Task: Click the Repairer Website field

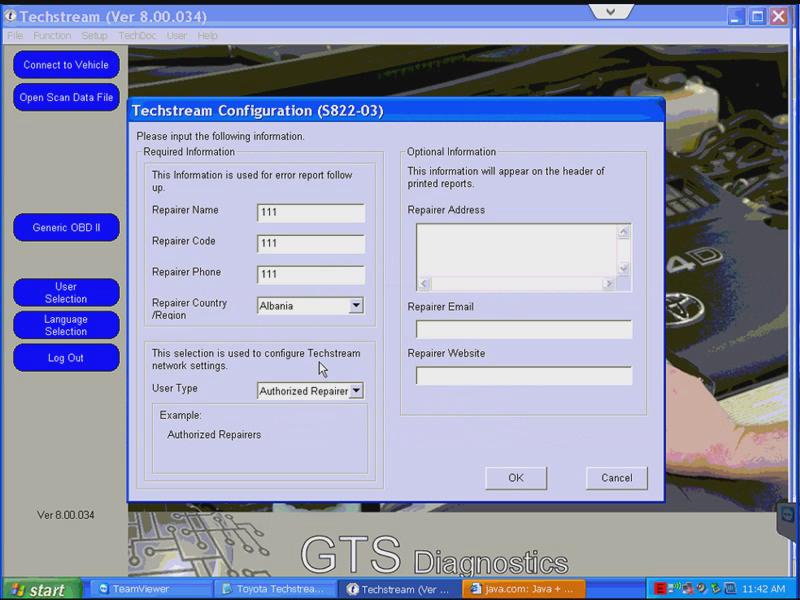Action: [524, 376]
